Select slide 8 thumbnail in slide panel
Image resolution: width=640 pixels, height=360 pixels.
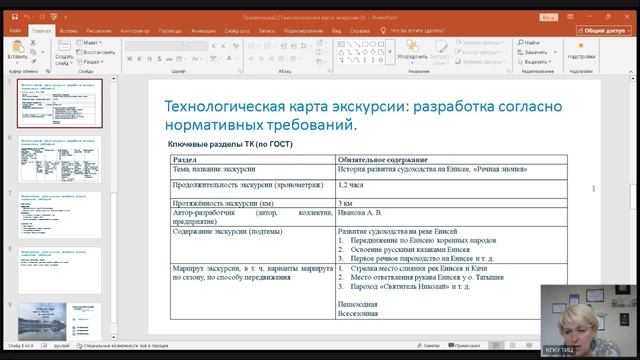pos(60,271)
